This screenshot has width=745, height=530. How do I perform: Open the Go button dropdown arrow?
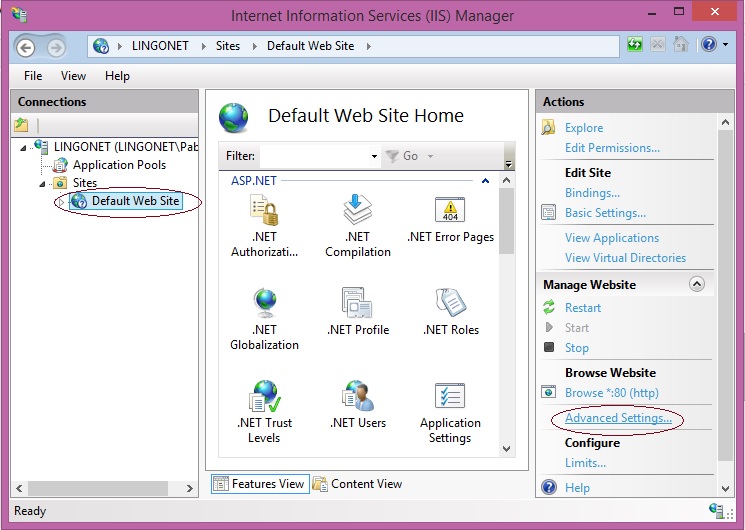(x=430, y=156)
